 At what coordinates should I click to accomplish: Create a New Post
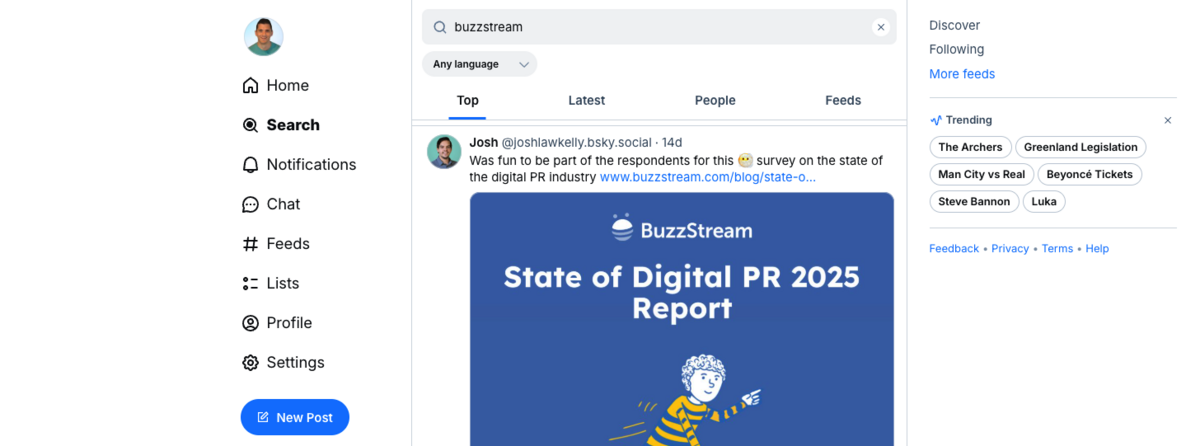[x=295, y=417]
